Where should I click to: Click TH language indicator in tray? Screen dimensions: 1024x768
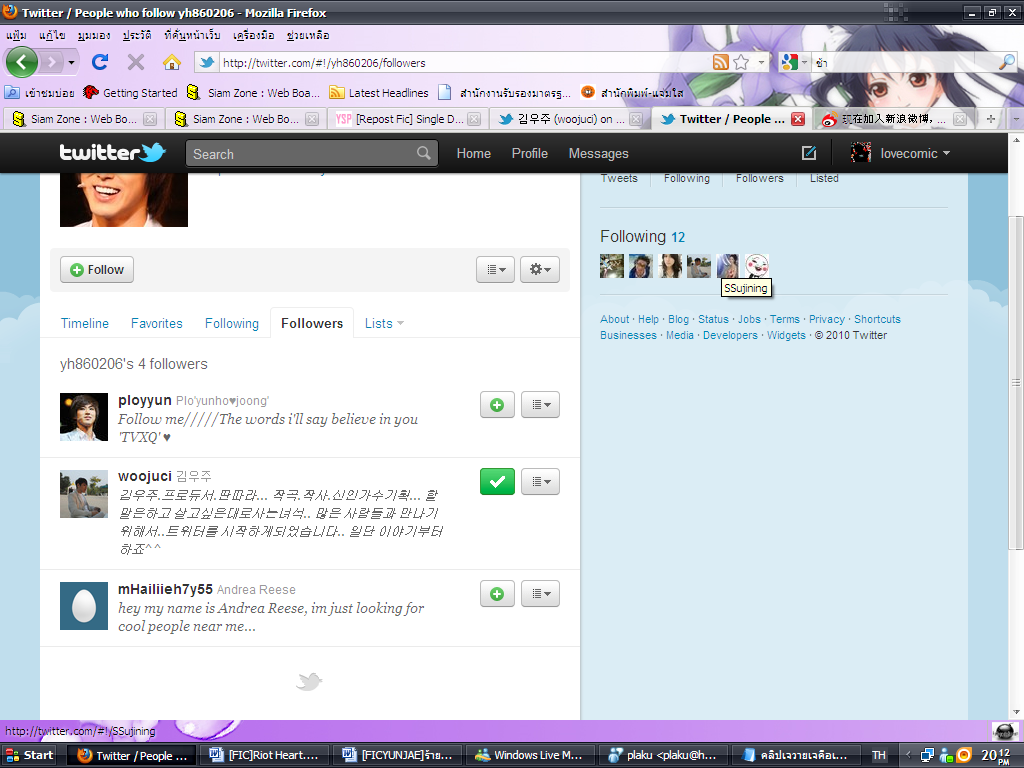click(879, 756)
